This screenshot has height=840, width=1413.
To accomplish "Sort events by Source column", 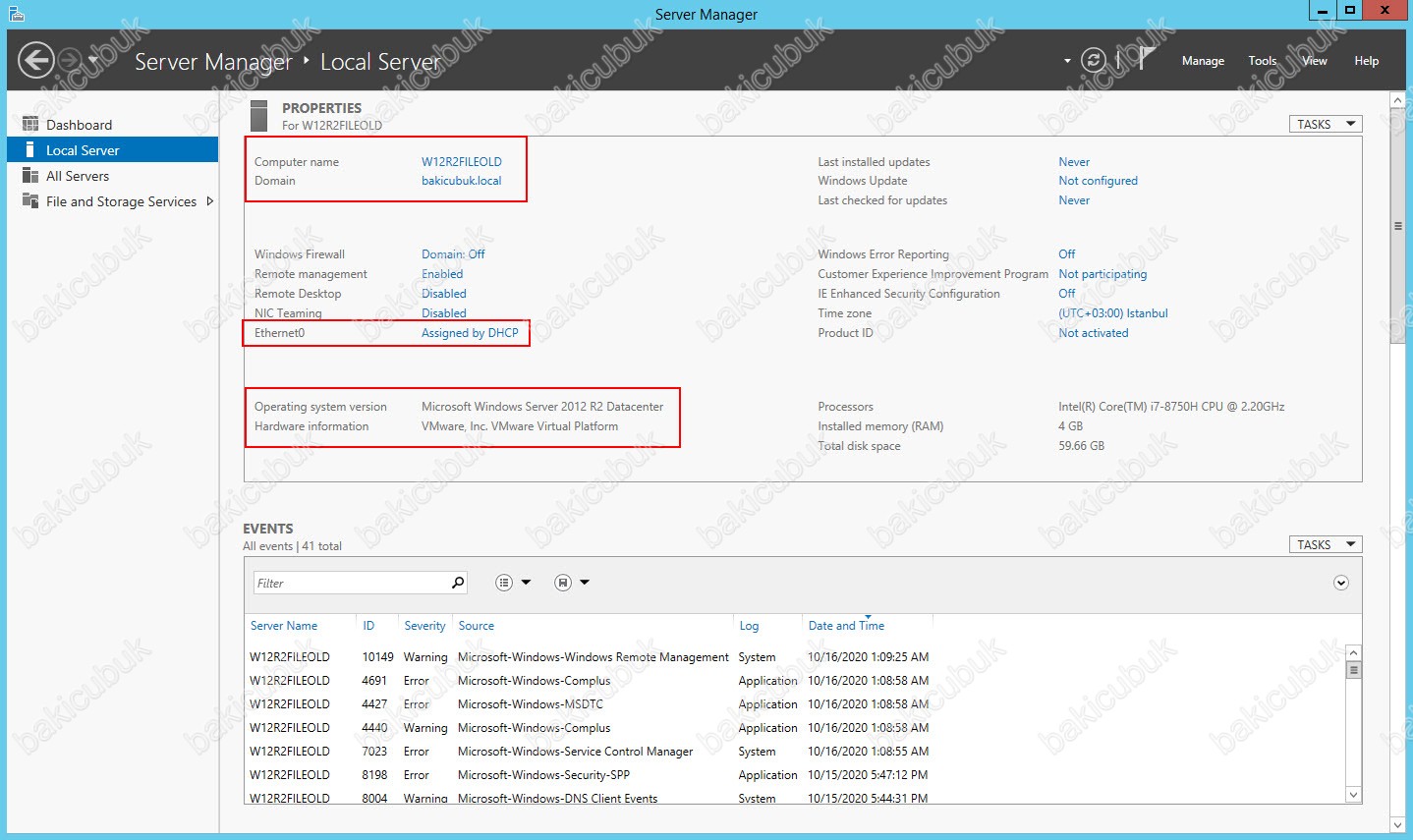I will click(476, 626).
